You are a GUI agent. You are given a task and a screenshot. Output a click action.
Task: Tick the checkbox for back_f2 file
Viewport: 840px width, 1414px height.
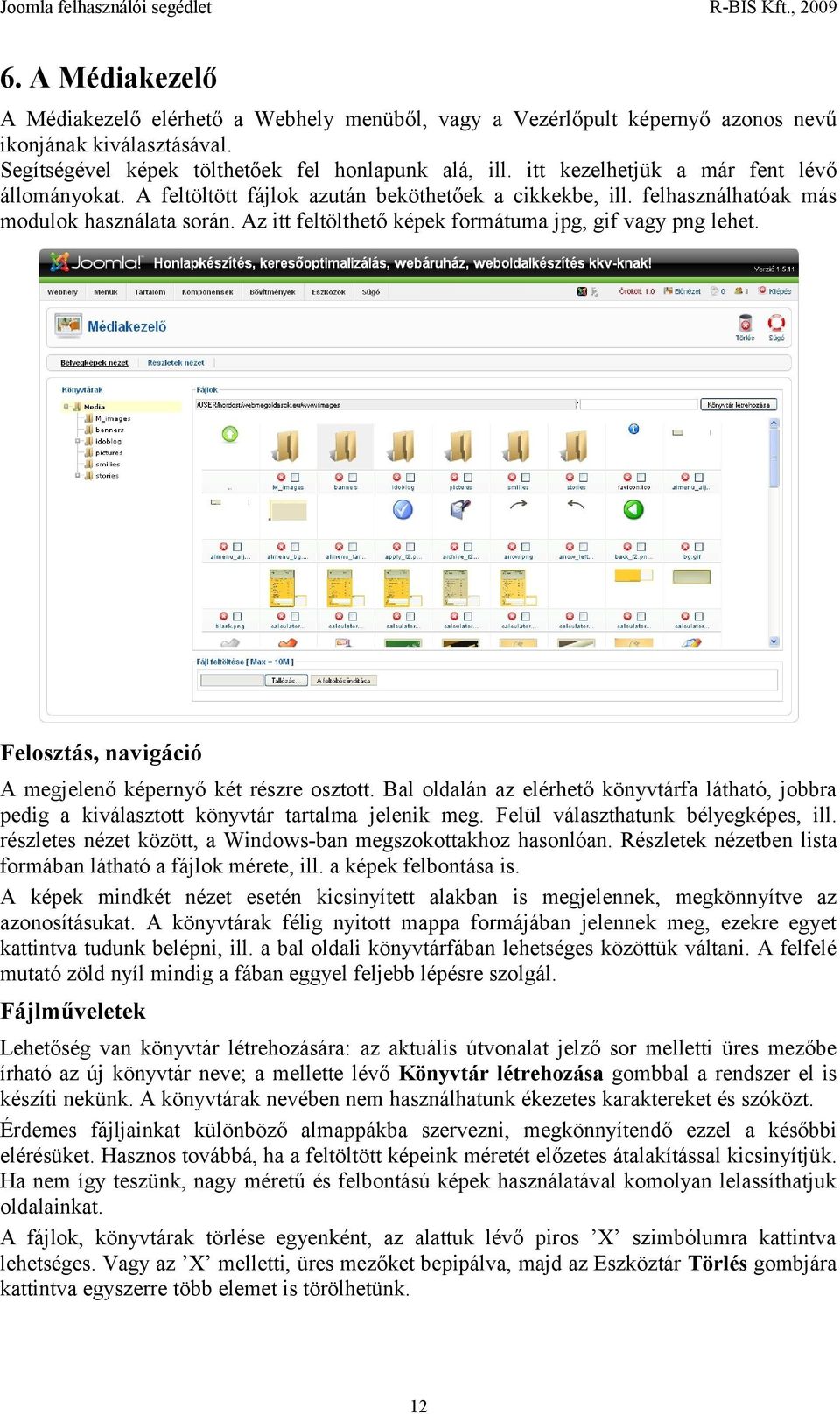click(x=641, y=546)
